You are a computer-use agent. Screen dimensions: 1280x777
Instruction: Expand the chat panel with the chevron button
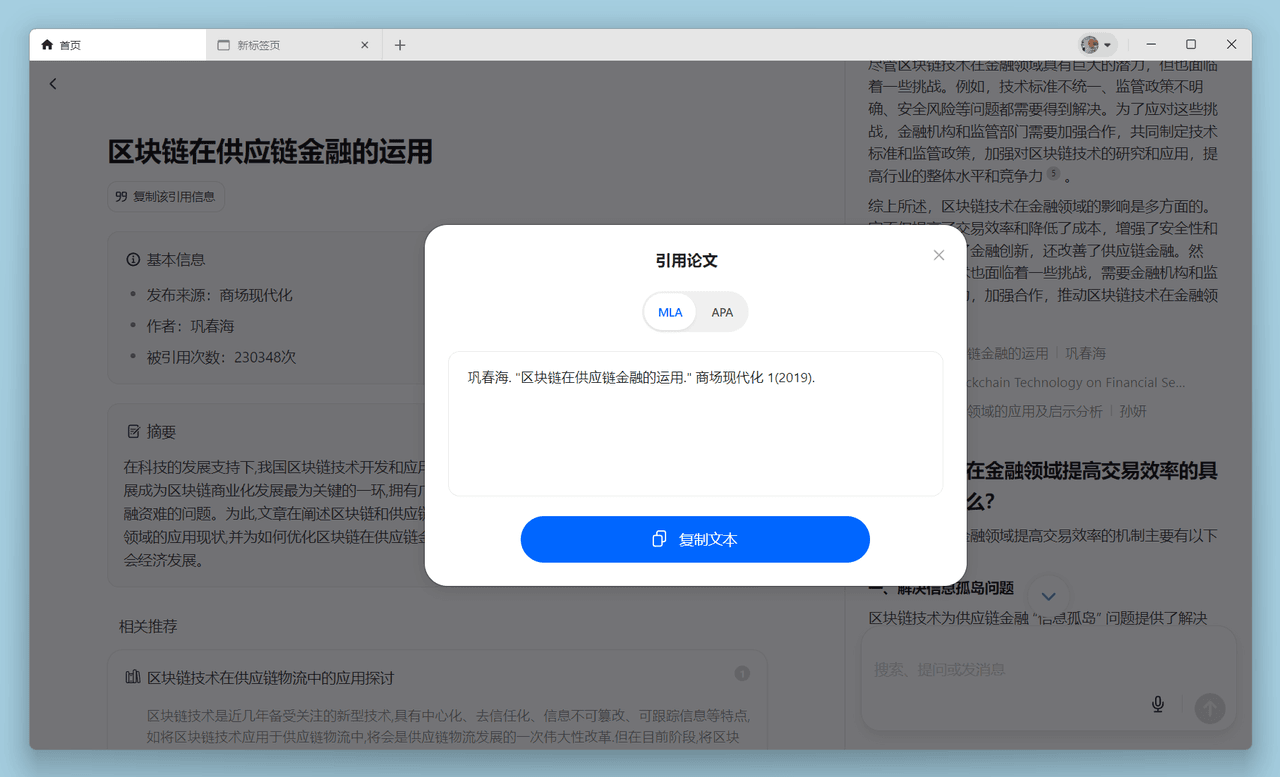(x=1049, y=594)
